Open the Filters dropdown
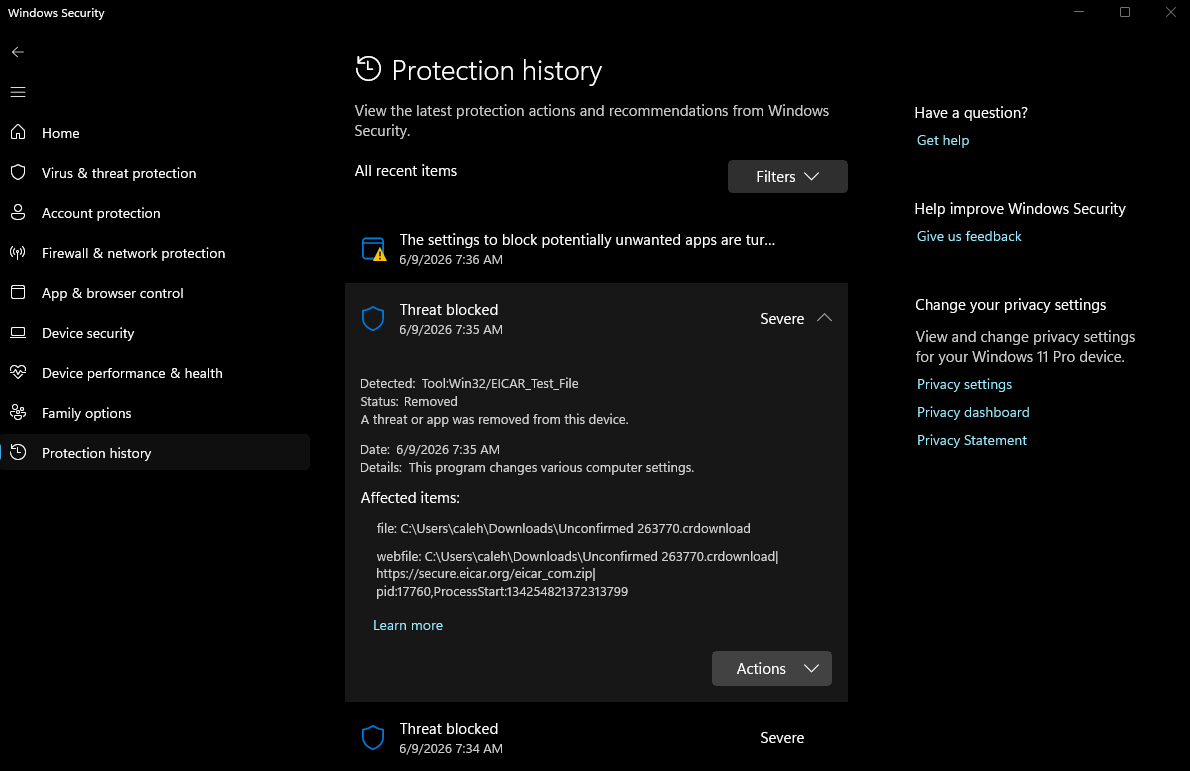 [787, 176]
